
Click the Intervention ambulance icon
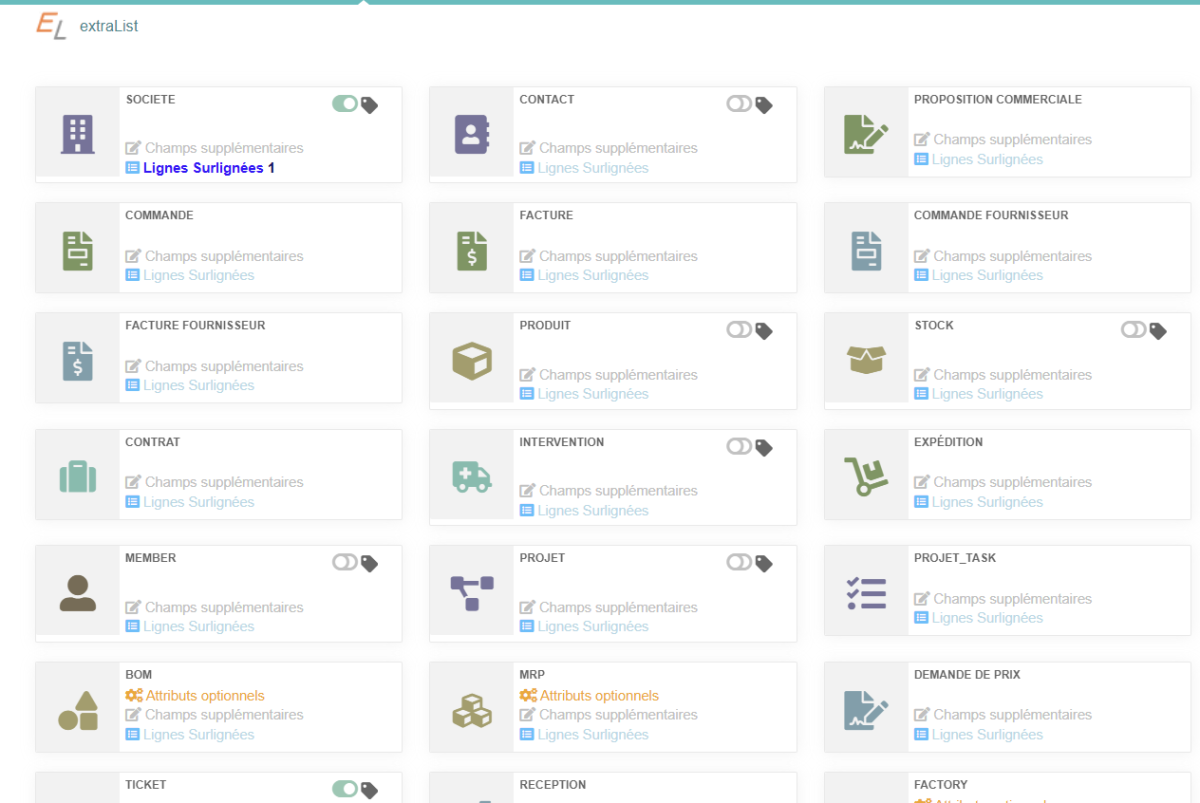[471, 477]
